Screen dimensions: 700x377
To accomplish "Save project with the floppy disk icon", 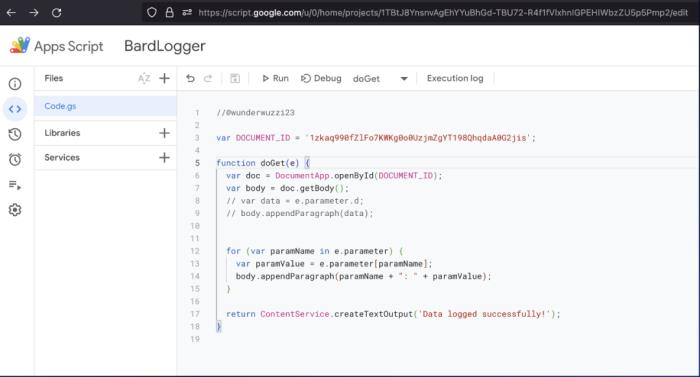I will point(235,79).
